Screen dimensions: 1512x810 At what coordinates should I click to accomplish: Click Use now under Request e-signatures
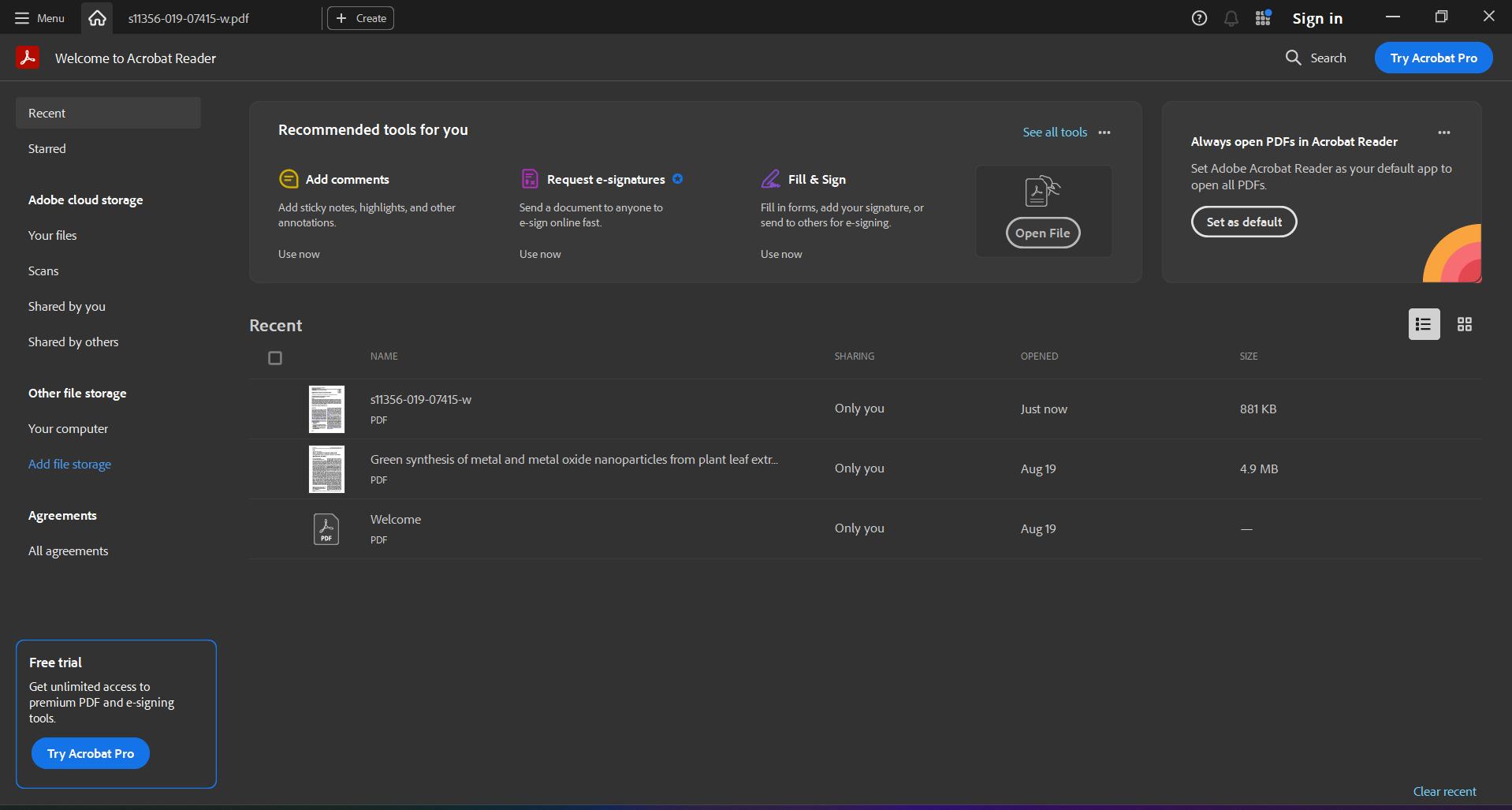540,254
